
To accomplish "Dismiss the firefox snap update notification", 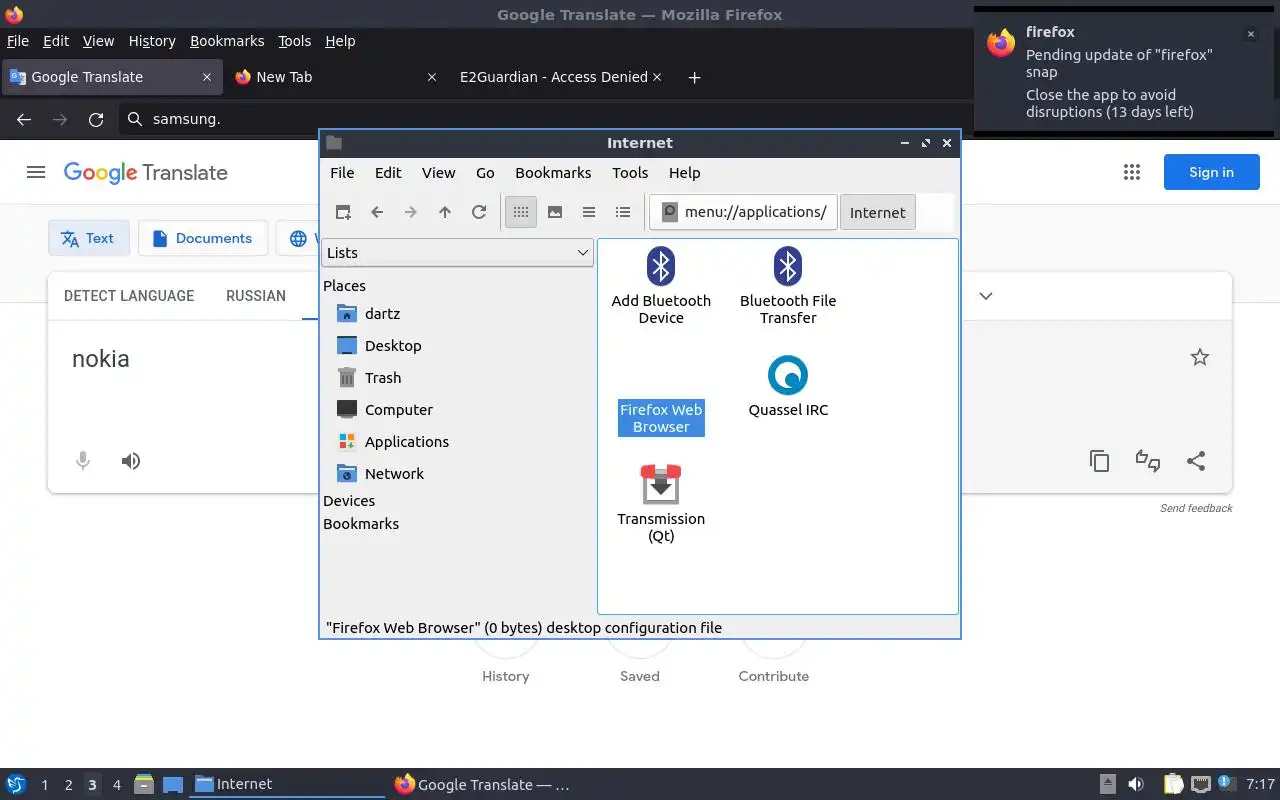I will click(x=1250, y=34).
